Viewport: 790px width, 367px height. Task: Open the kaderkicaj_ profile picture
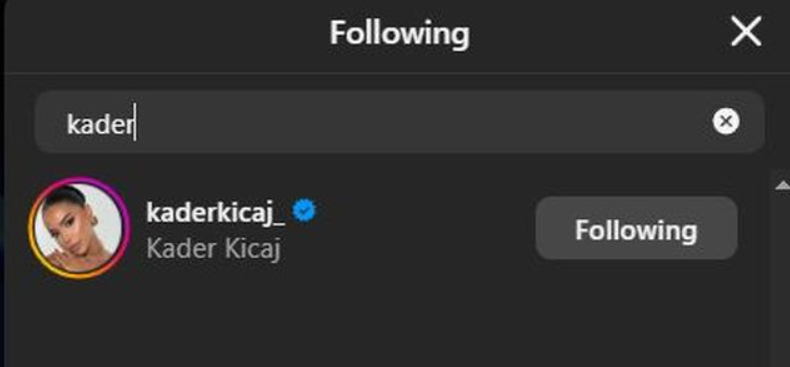[79, 227]
